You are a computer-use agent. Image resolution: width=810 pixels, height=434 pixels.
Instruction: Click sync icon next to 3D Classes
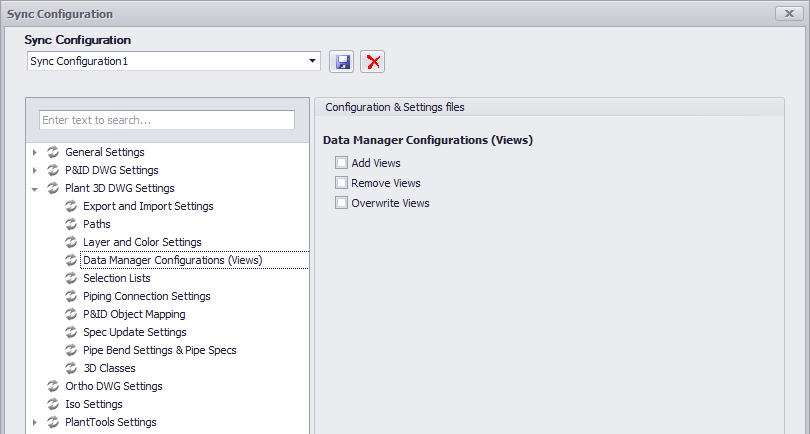pyautogui.click(x=71, y=368)
